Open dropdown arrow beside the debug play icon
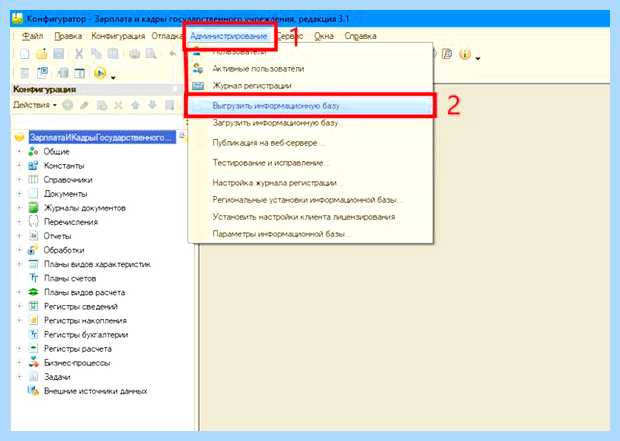 click(x=113, y=78)
